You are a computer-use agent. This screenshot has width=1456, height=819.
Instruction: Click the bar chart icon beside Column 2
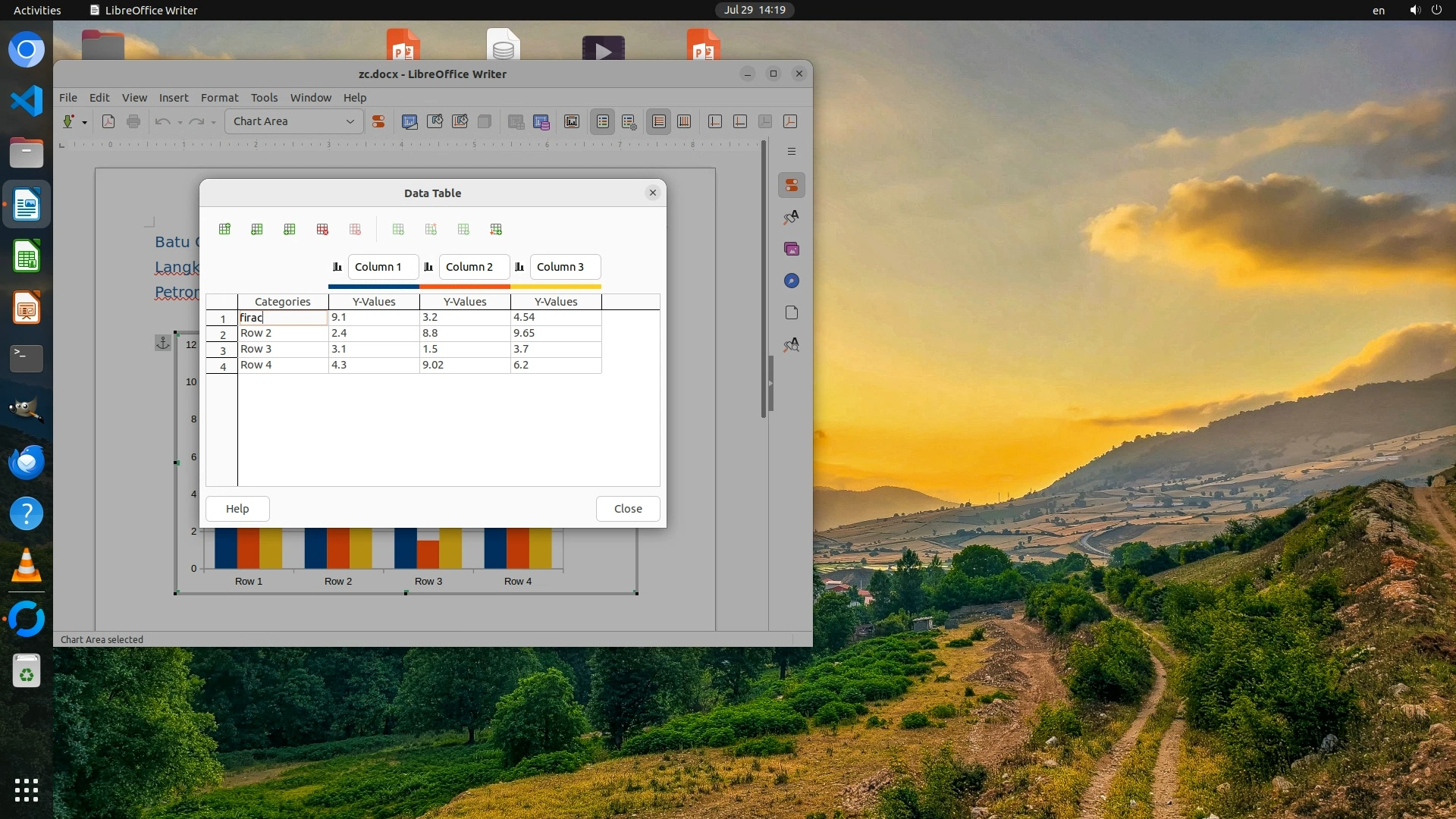428,267
